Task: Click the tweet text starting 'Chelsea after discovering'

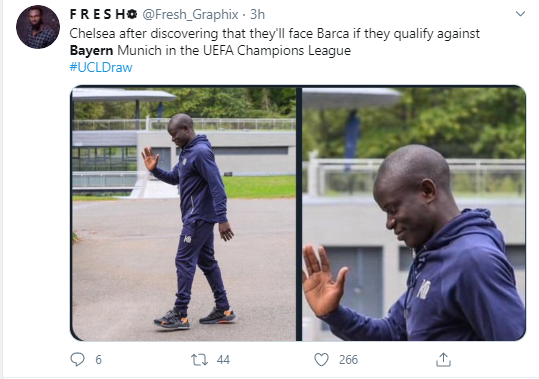Action: coord(274,34)
